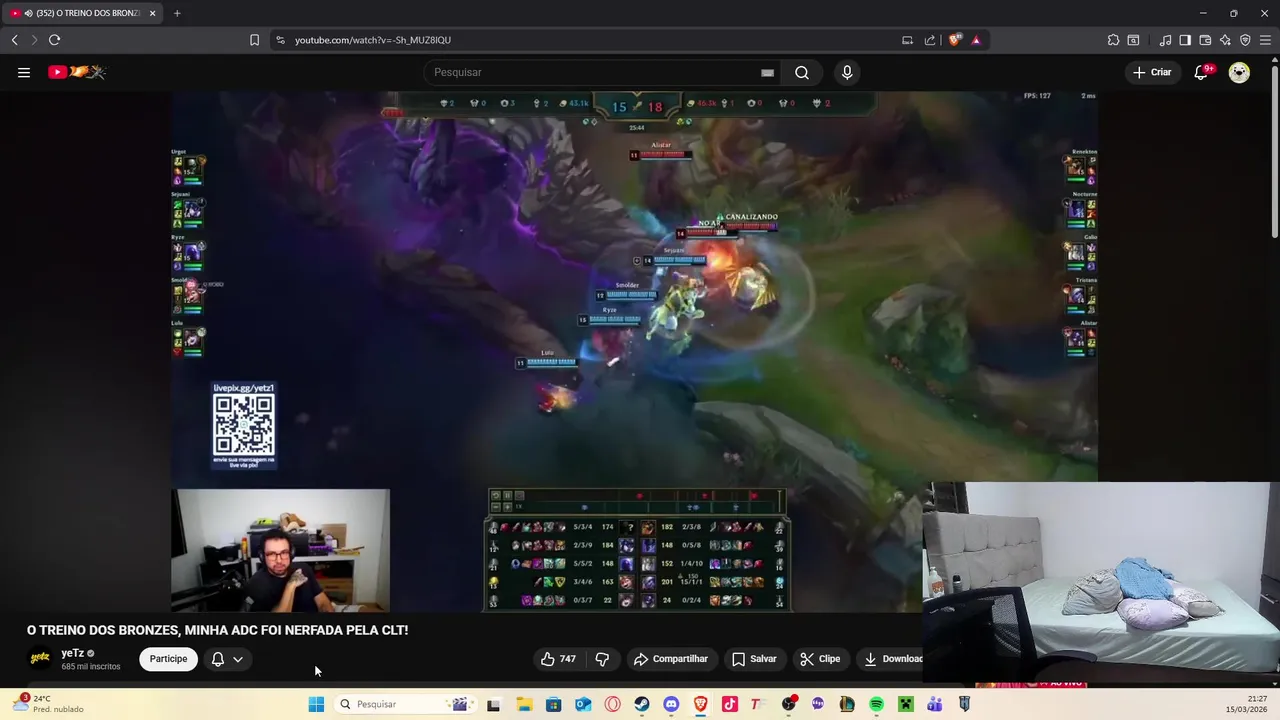The width and height of the screenshot is (1280, 720).
Task: Open File Explorer folder on the taskbar
Action: click(524, 704)
